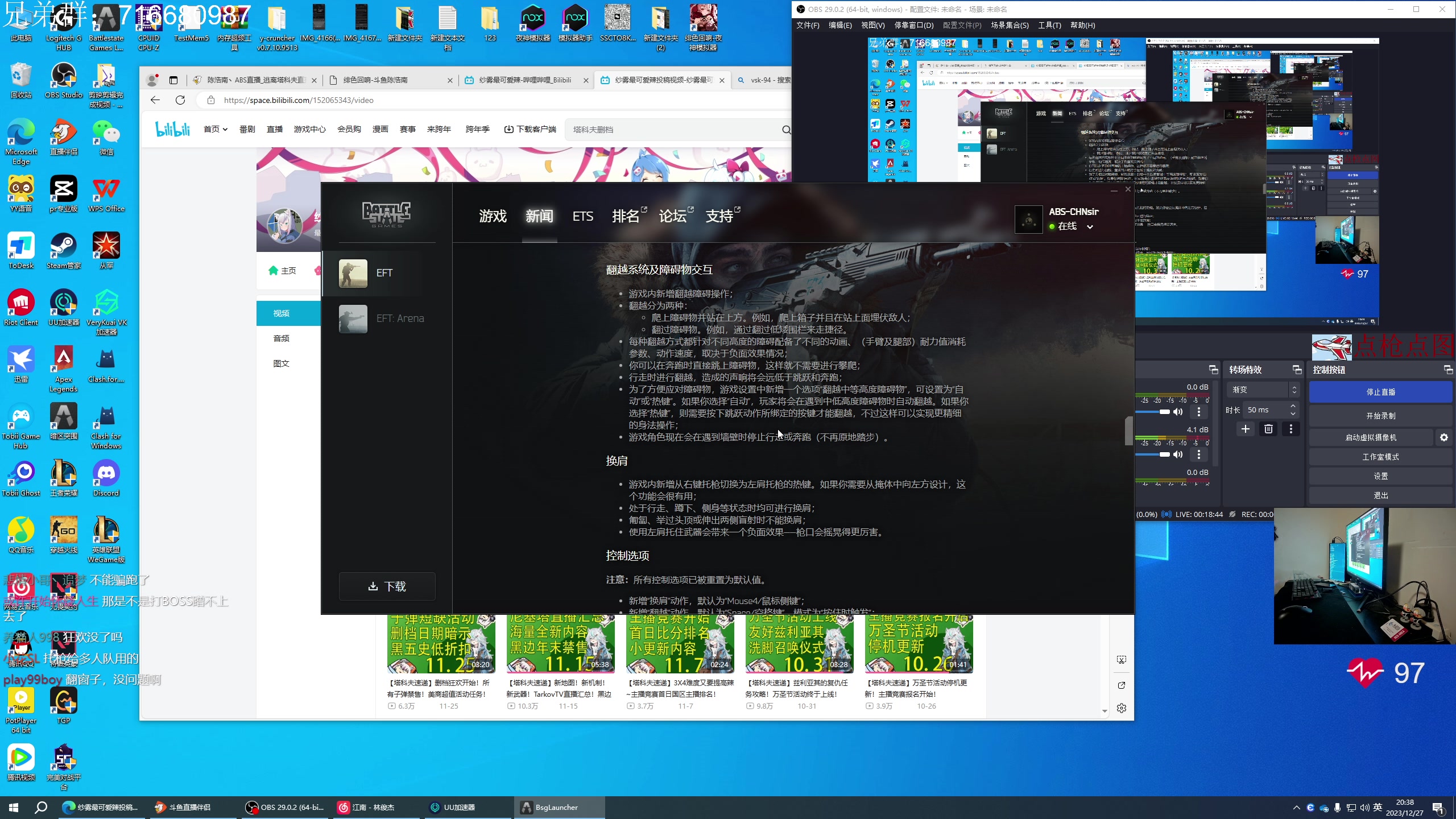The image size is (1456, 819).
Task: Add a transition with the plus button
Action: [x=1246, y=429]
